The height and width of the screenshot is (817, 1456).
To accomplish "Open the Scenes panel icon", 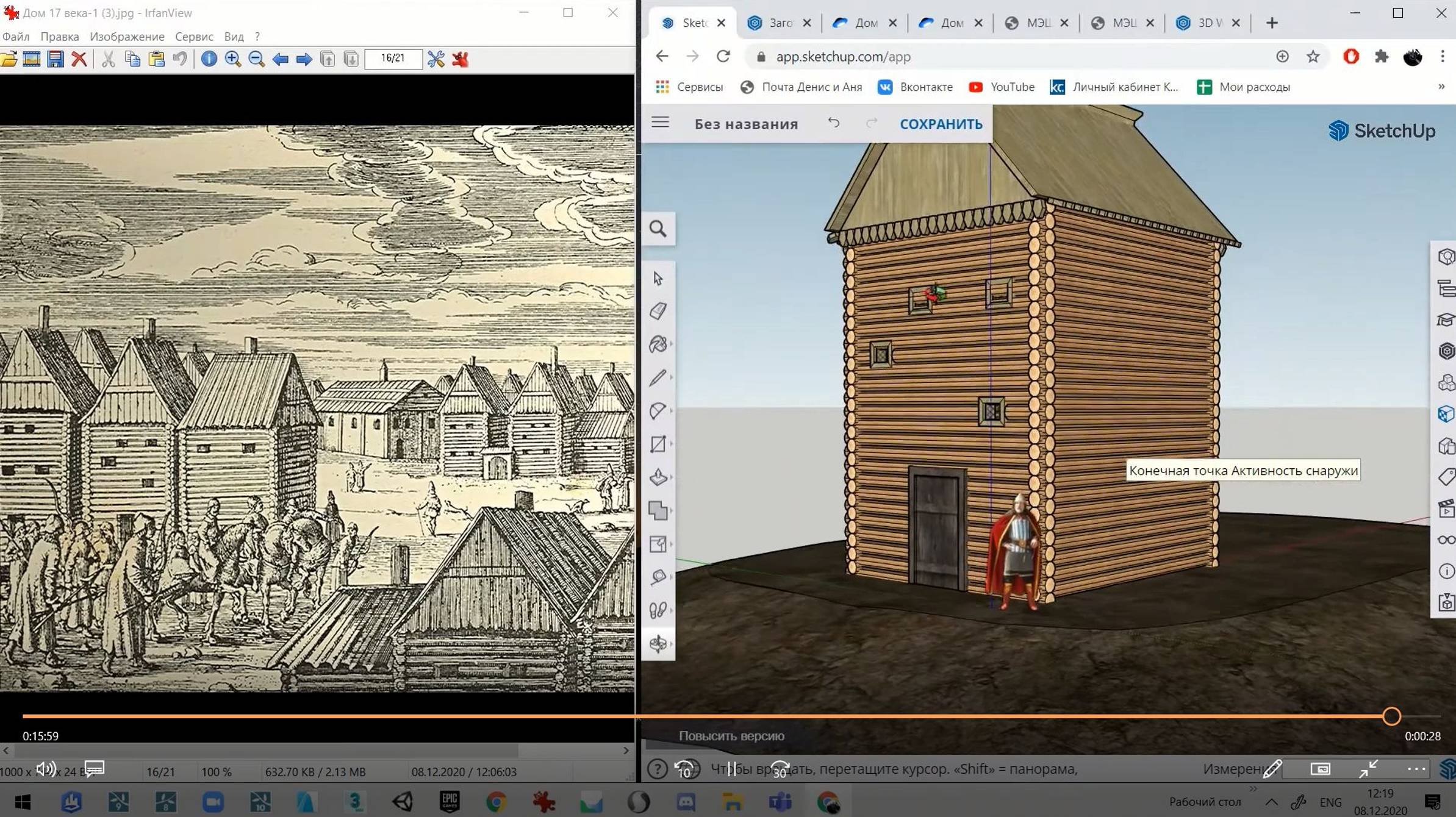I will [x=1446, y=508].
